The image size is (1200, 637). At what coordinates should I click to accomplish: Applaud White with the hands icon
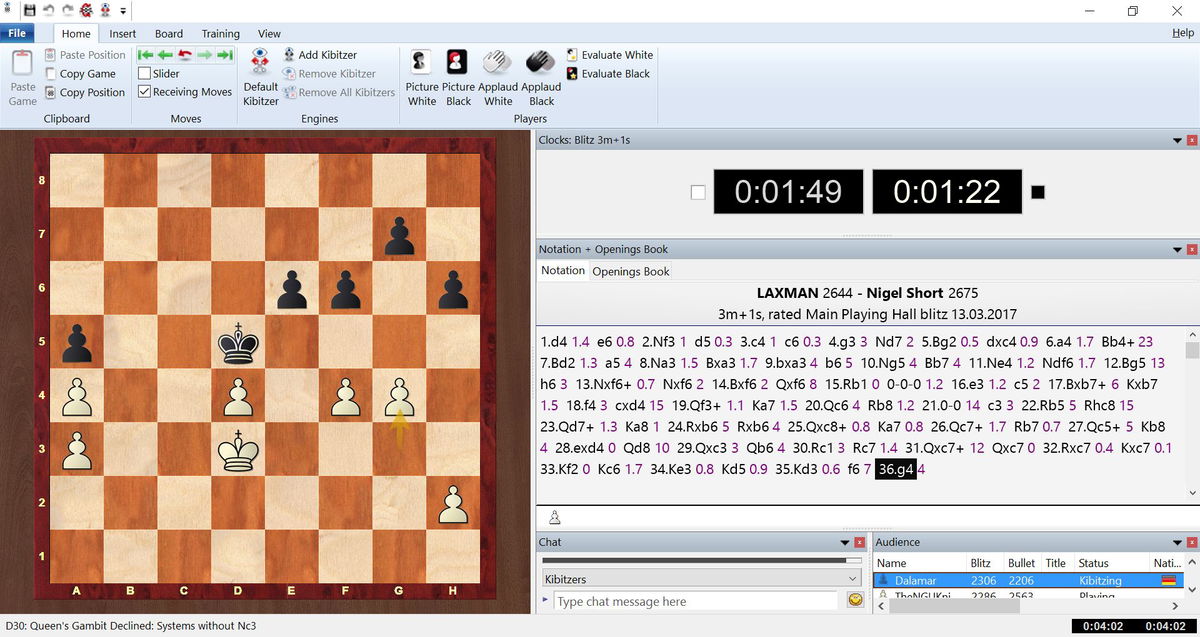(497, 62)
